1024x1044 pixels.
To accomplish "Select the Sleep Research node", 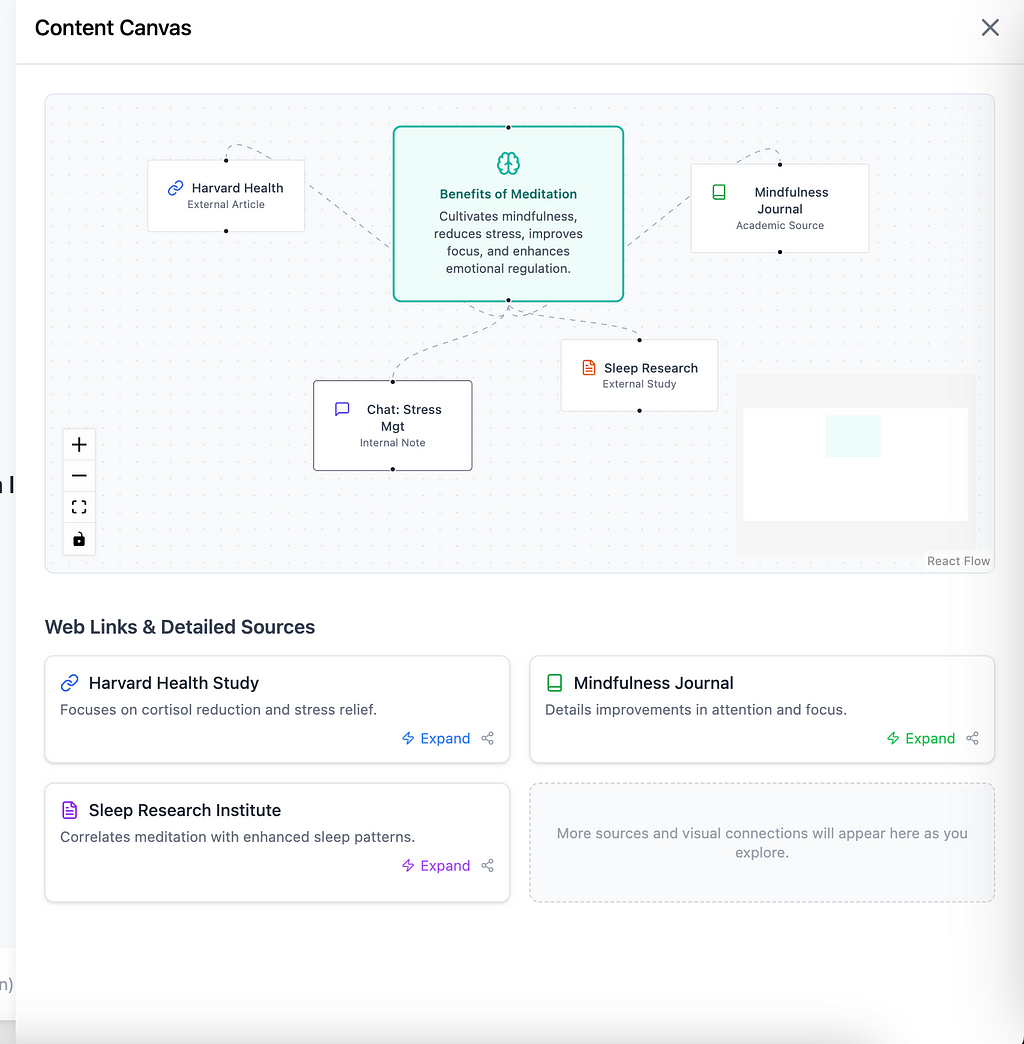I will 639,376.
